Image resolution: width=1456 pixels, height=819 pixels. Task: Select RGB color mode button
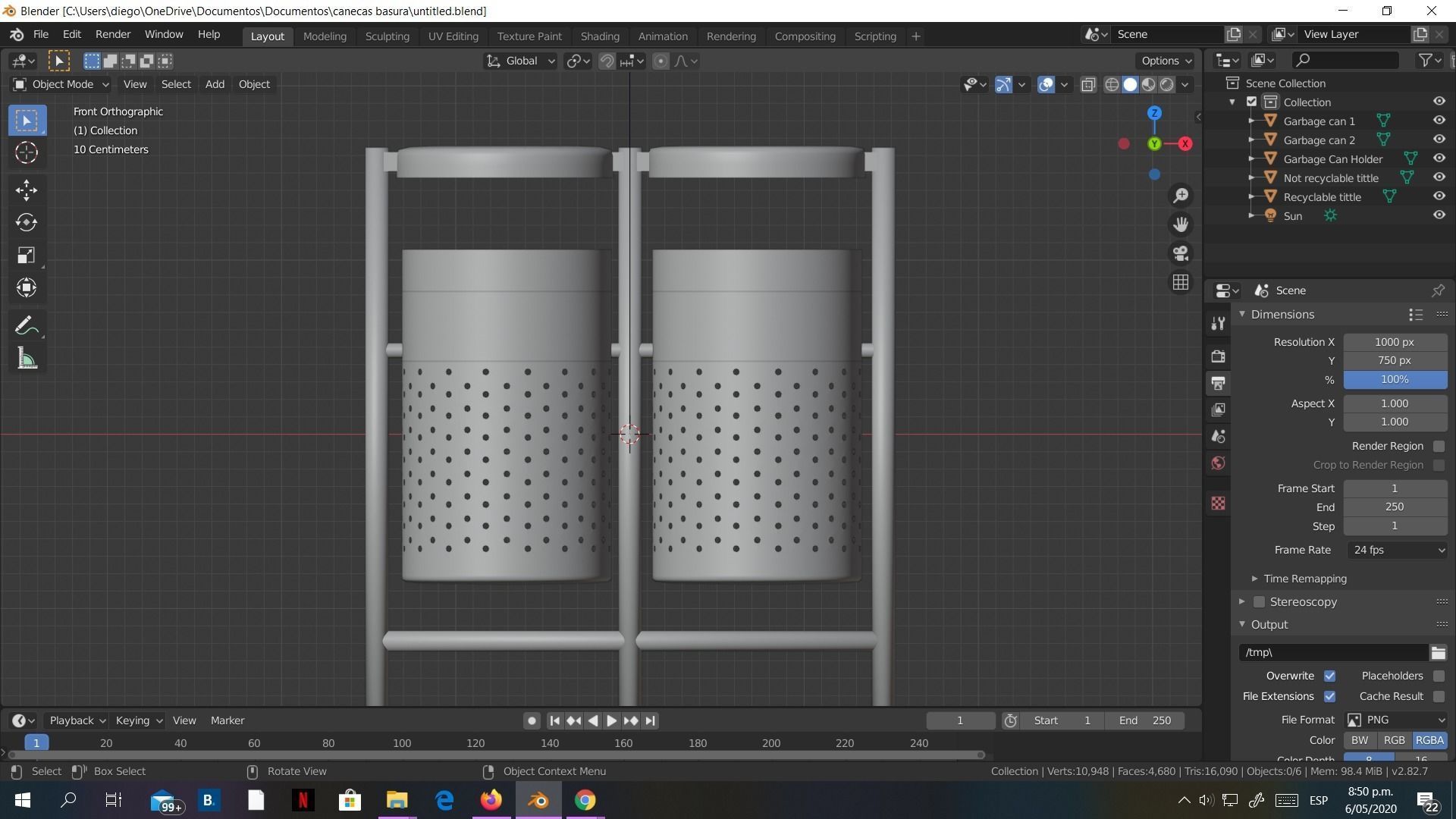(1394, 740)
